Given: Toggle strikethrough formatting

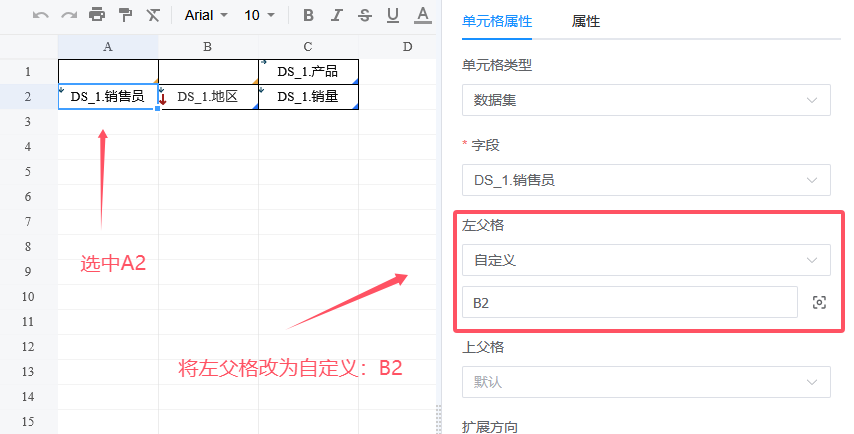Looking at the screenshot, I should point(364,15).
